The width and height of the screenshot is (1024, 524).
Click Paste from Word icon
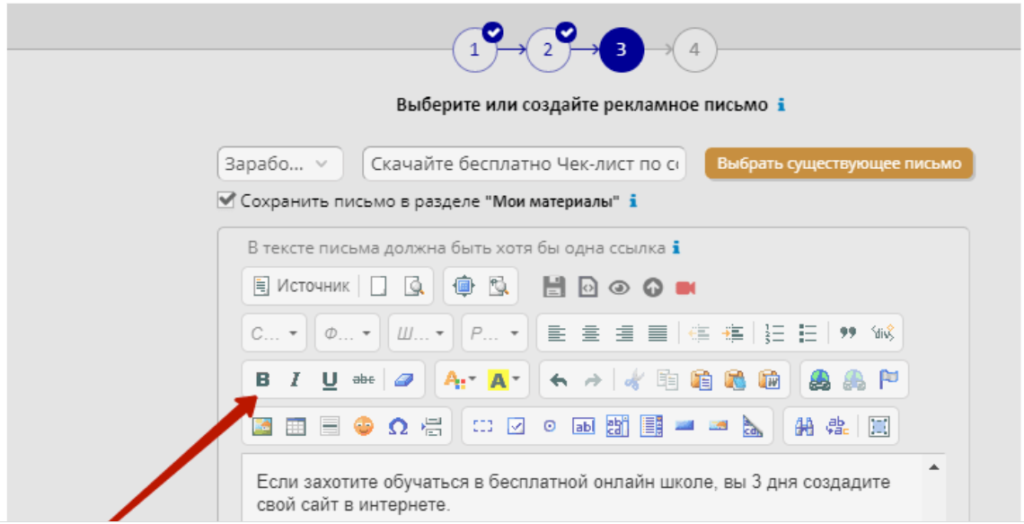pyautogui.click(x=769, y=380)
